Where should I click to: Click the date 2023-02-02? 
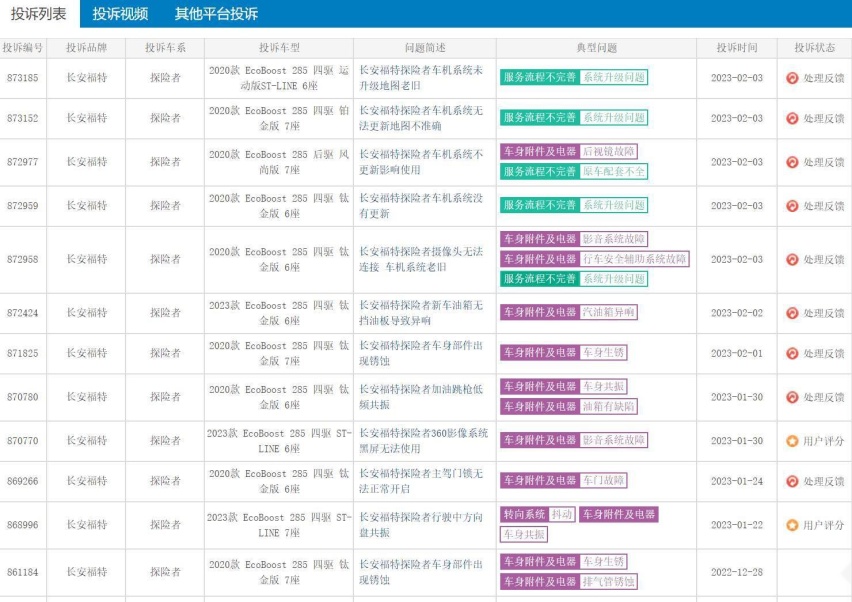coord(737,313)
